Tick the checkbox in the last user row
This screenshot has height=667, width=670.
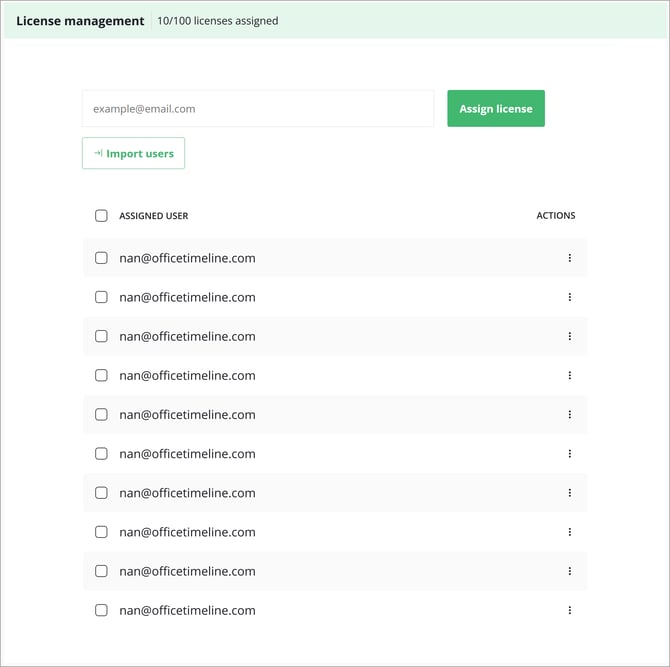[x=101, y=610]
